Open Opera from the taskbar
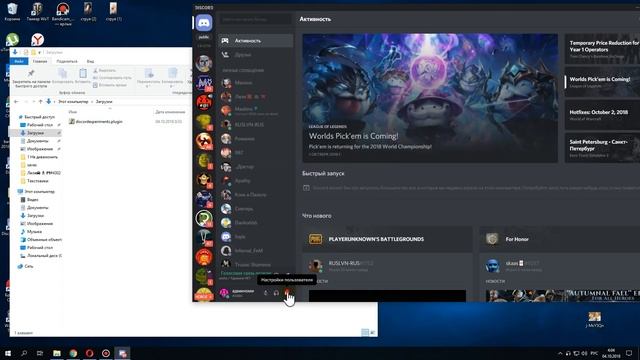 click(89, 353)
